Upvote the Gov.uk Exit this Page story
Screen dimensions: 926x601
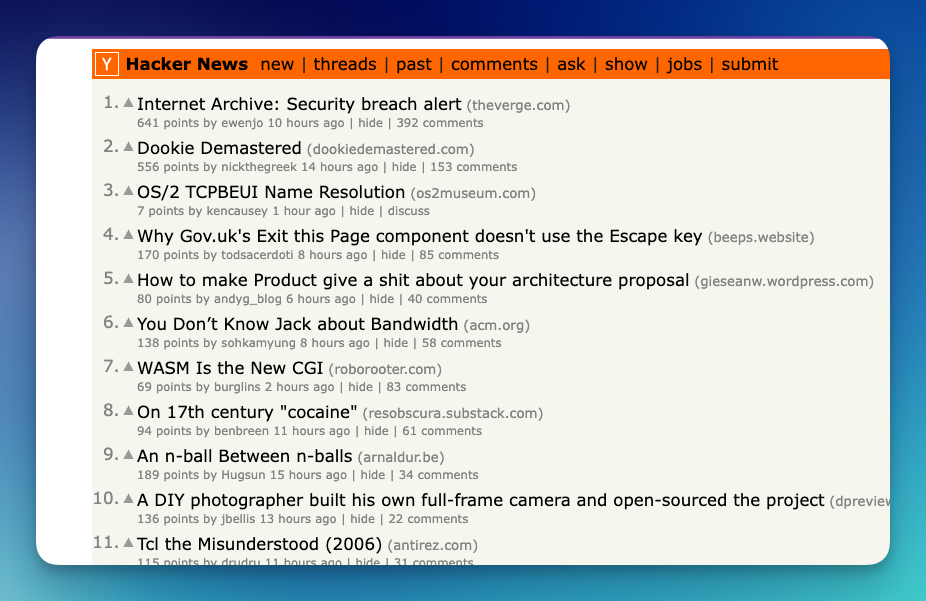pyautogui.click(x=128, y=234)
